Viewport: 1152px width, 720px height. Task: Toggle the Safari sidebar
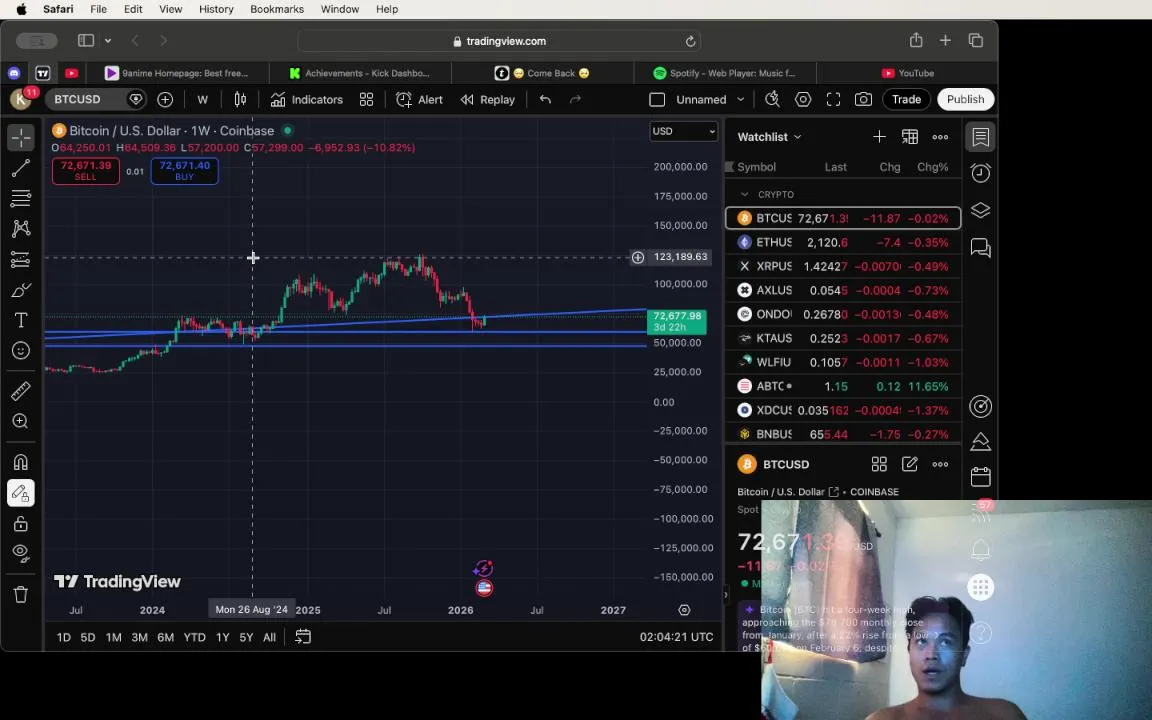pyautogui.click(x=86, y=40)
